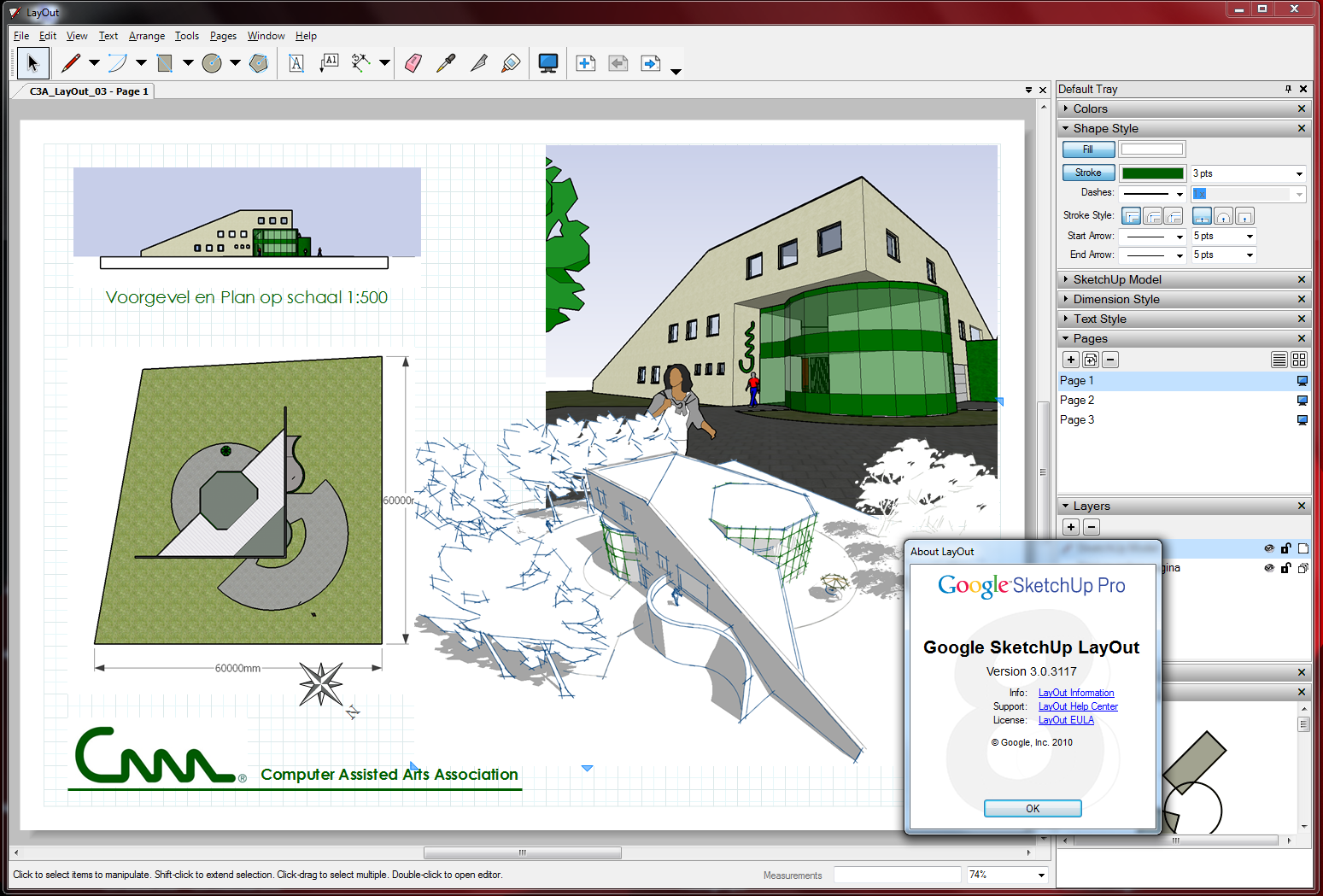The height and width of the screenshot is (896, 1323).
Task: Duplicate selected page in Pages panel
Action: pos(1091,360)
